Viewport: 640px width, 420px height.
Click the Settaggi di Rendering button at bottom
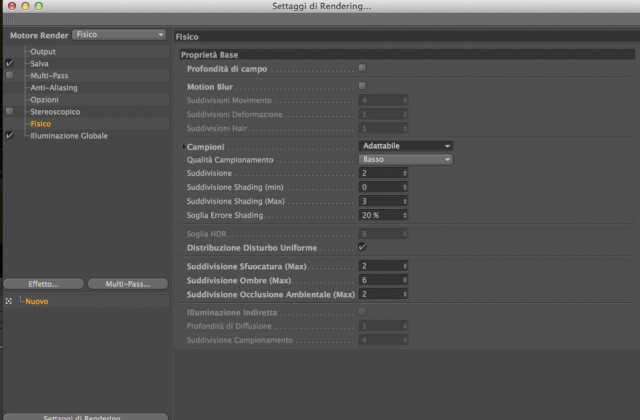pos(85,417)
